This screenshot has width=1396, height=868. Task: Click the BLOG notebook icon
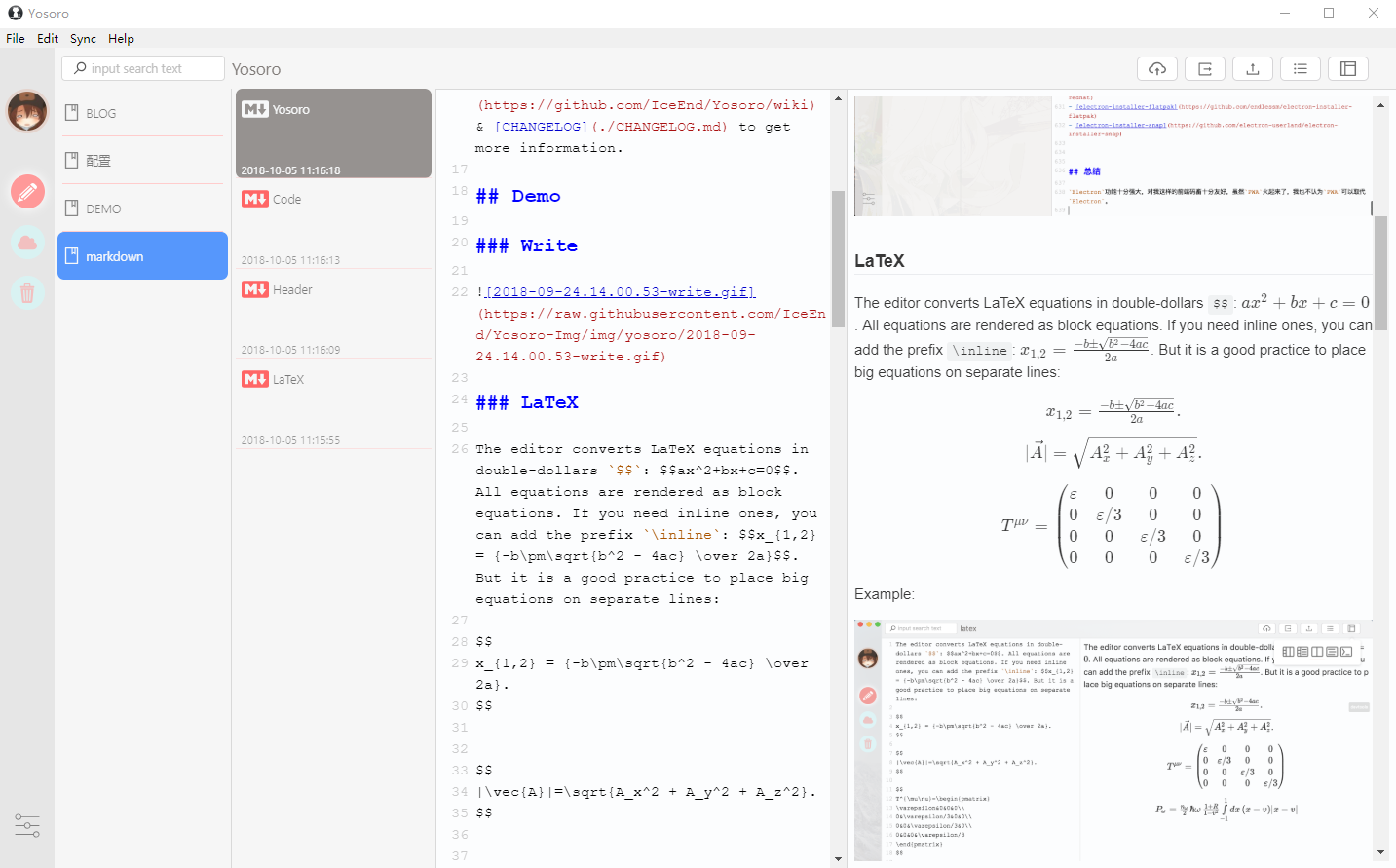tap(71, 113)
